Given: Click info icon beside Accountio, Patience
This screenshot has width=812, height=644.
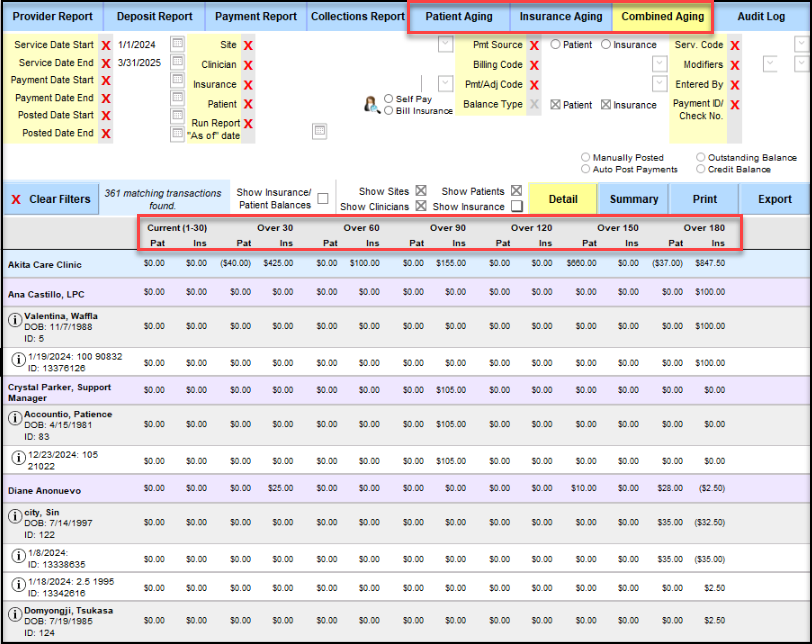Looking at the screenshot, I should point(15,418).
